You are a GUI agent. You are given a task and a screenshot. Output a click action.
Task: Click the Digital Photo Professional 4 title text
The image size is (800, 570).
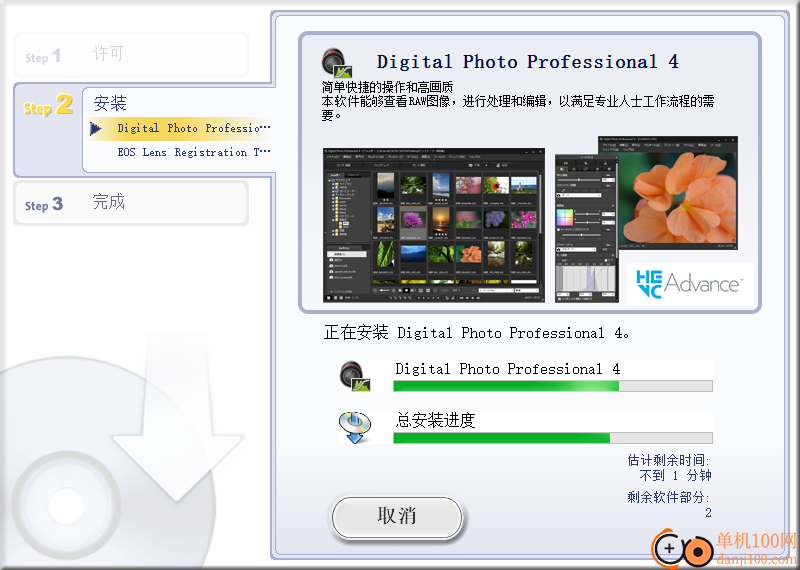tap(528, 62)
